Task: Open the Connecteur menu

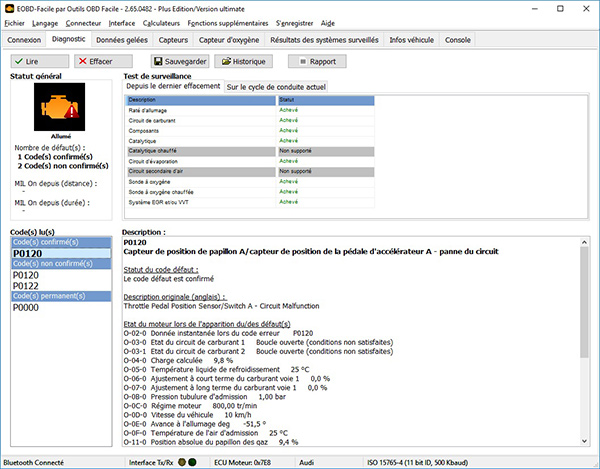Action: pos(83,23)
